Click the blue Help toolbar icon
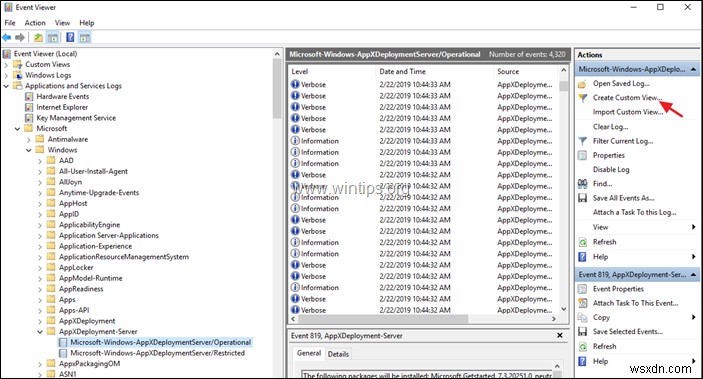The height and width of the screenshot is (379, 703). (70, 38)
